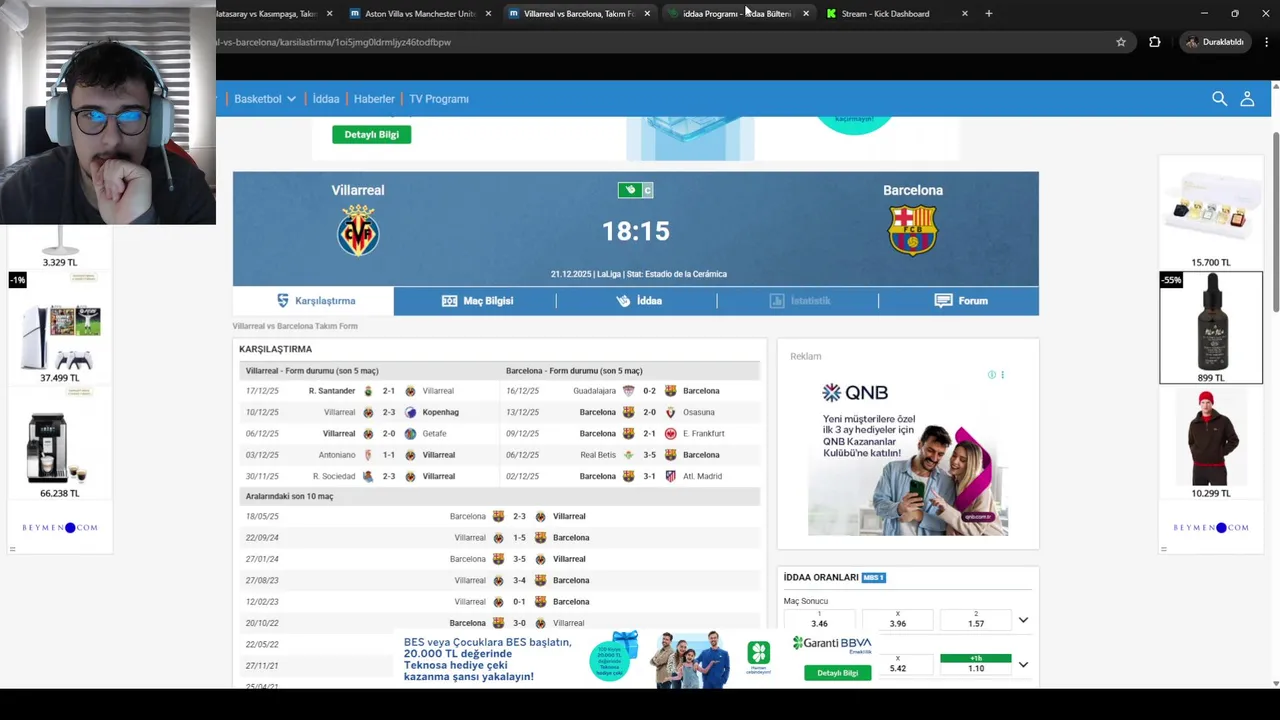
Task: Expand the Basketbol menu dropdown
Action: 265,99
